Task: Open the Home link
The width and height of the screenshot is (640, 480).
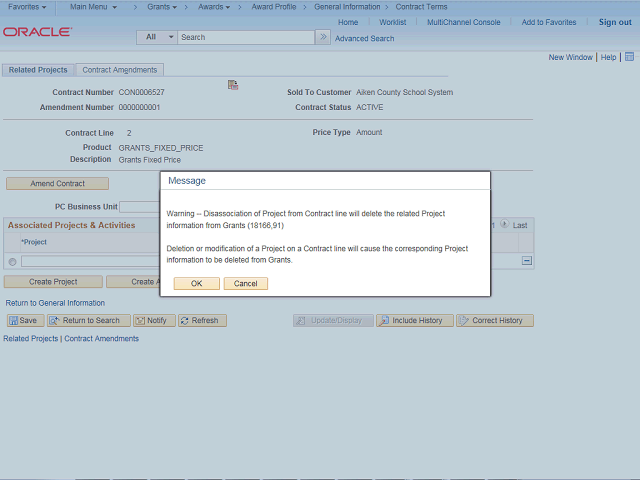Action: pyautogui.click(x=348, y=22)
